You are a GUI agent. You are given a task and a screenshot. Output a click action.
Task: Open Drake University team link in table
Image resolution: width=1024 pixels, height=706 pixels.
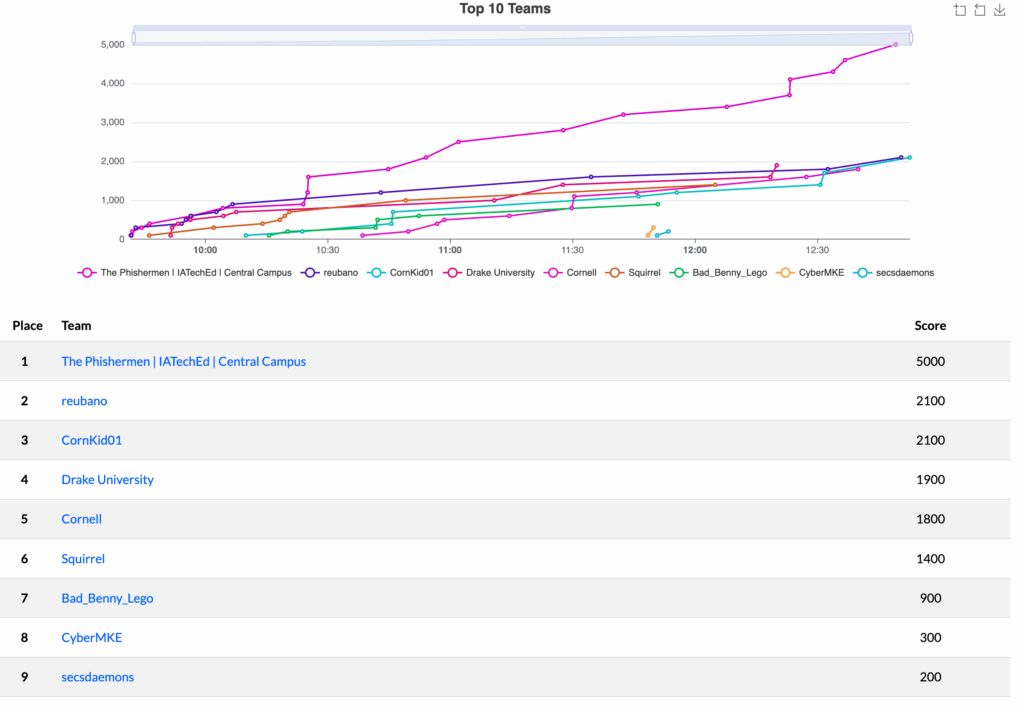[x=107, y=480]
